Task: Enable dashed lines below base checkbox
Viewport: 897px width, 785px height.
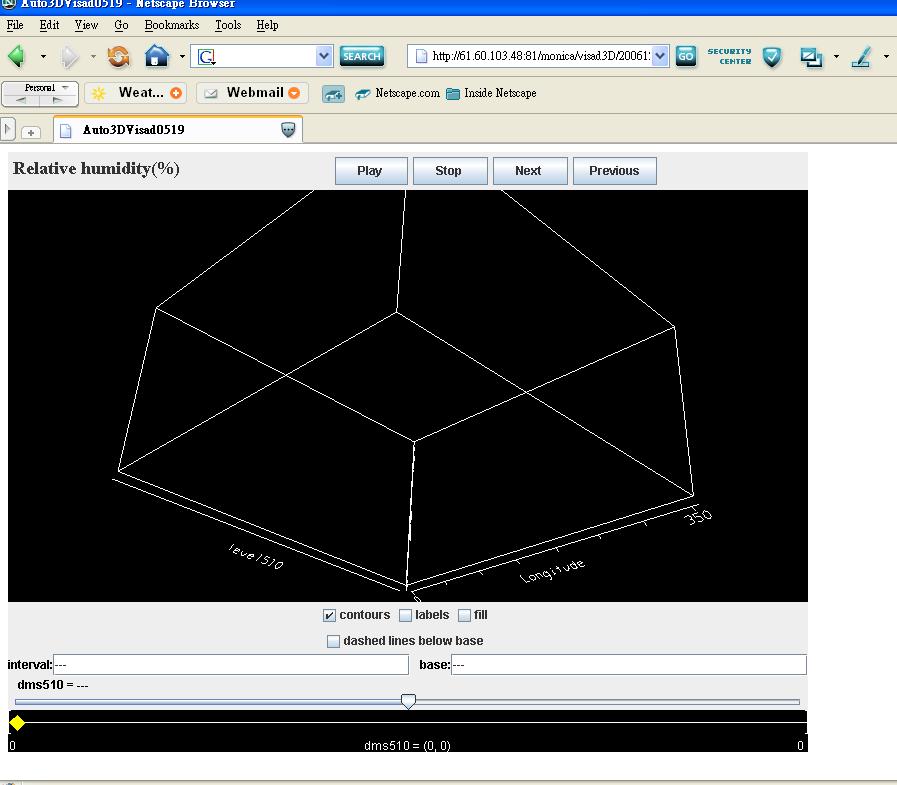Action: (334, 642)
